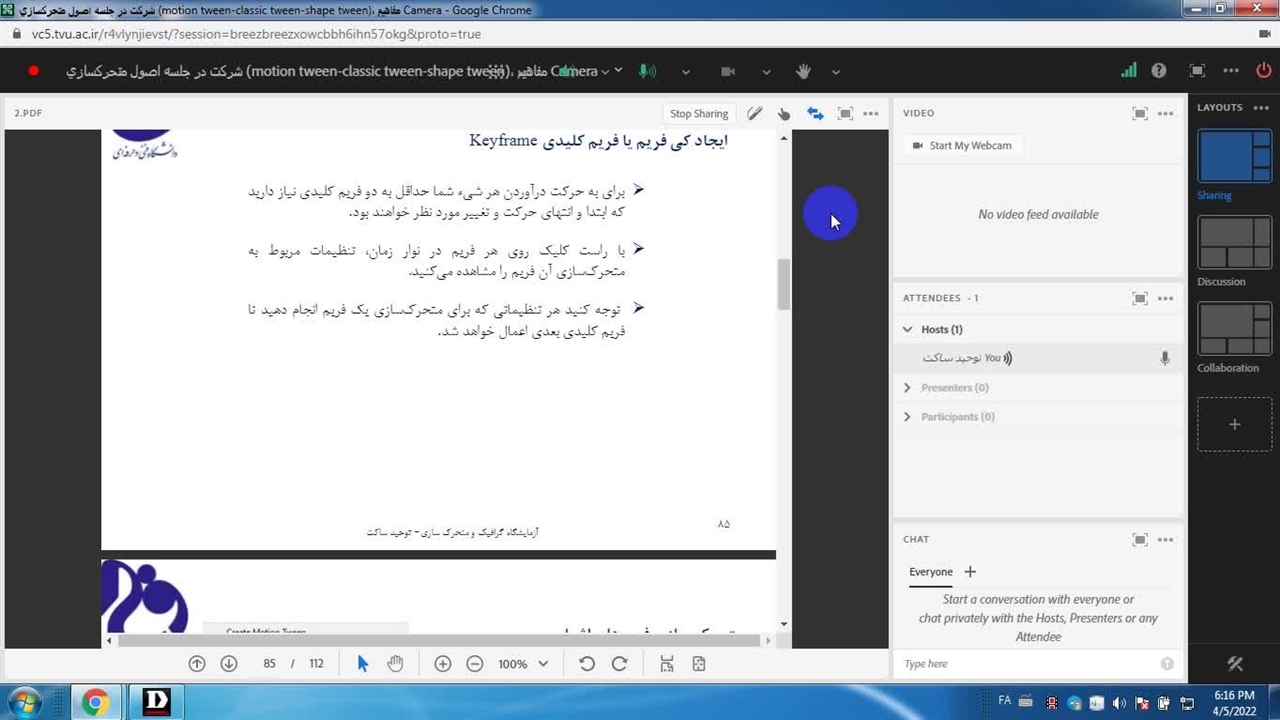
Task: Collapse the Hosts (1) group
Action: coord(908,329)
